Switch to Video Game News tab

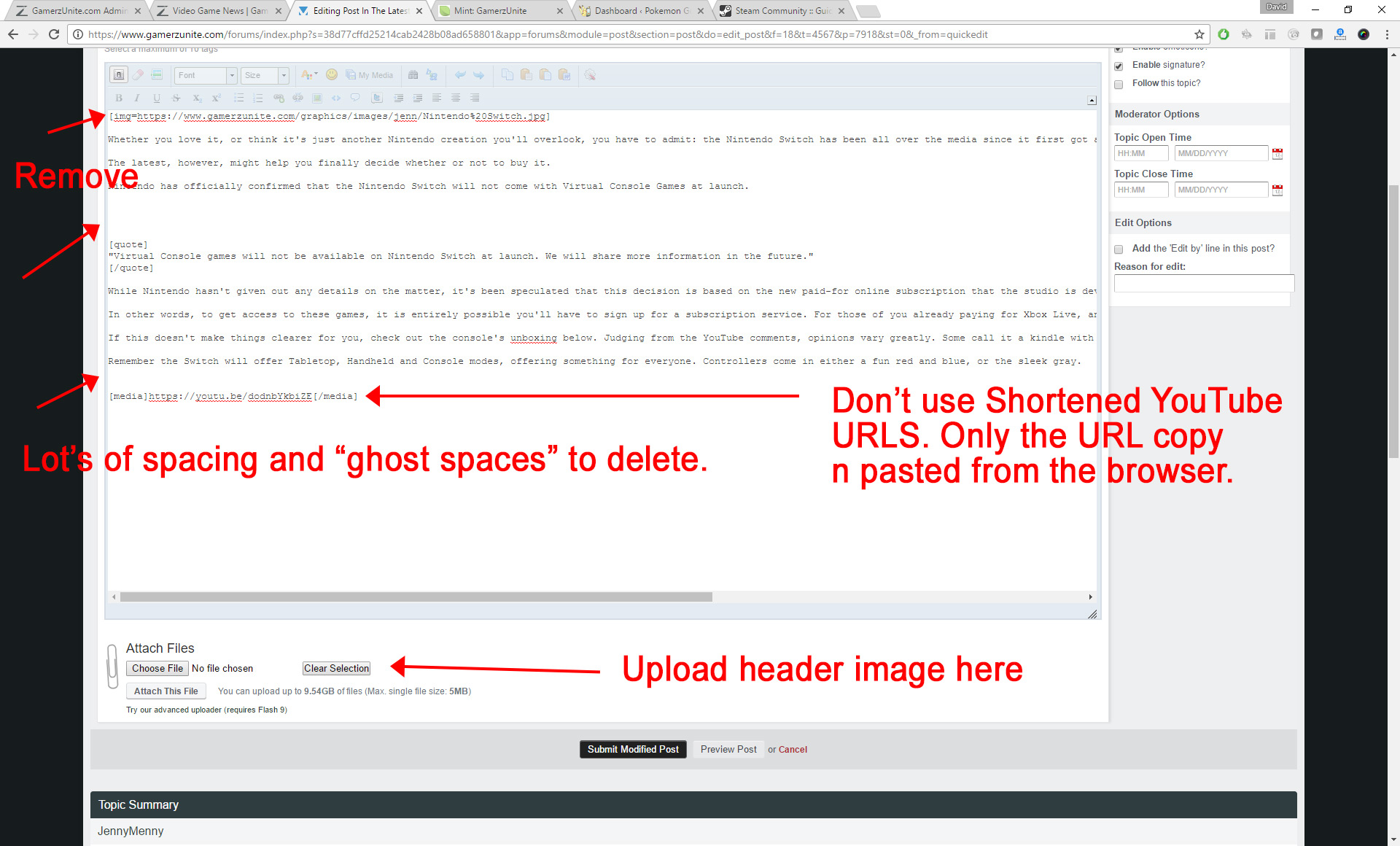[x=219, y=11]
